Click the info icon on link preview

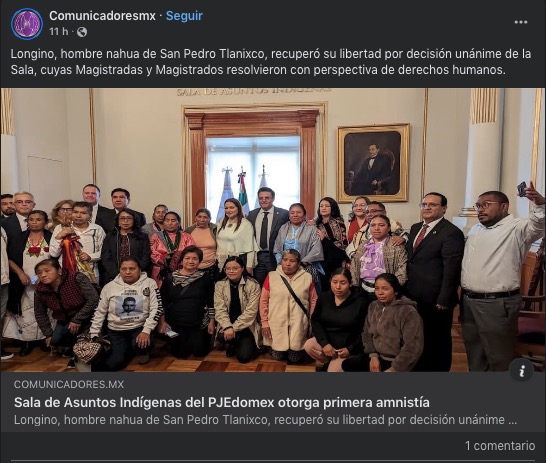point(521,371)
